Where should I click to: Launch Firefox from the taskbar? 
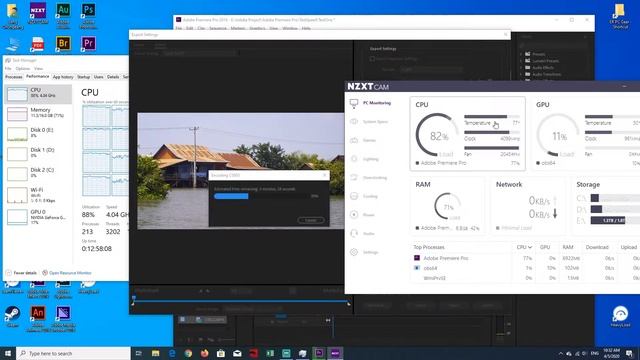pos(204,353)
